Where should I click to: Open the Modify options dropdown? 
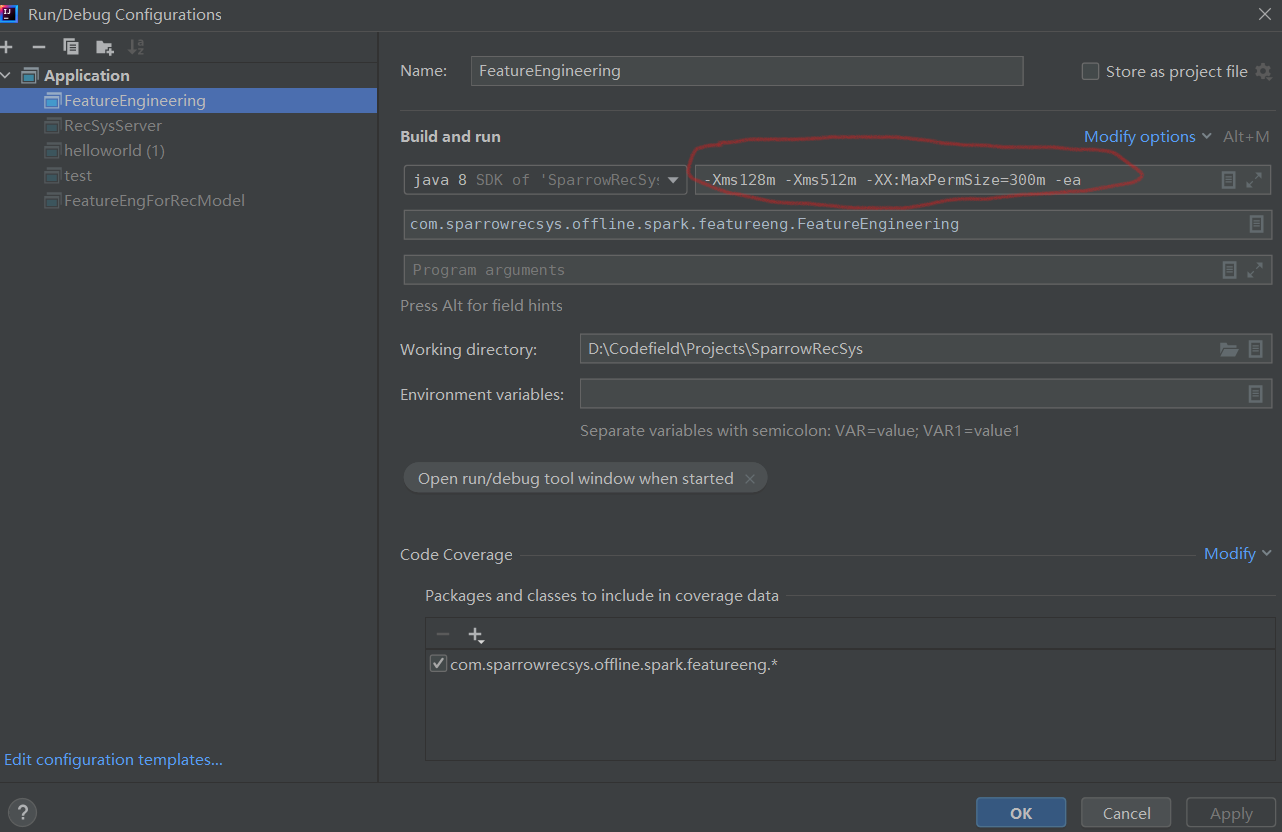[x=1148, y=136]
